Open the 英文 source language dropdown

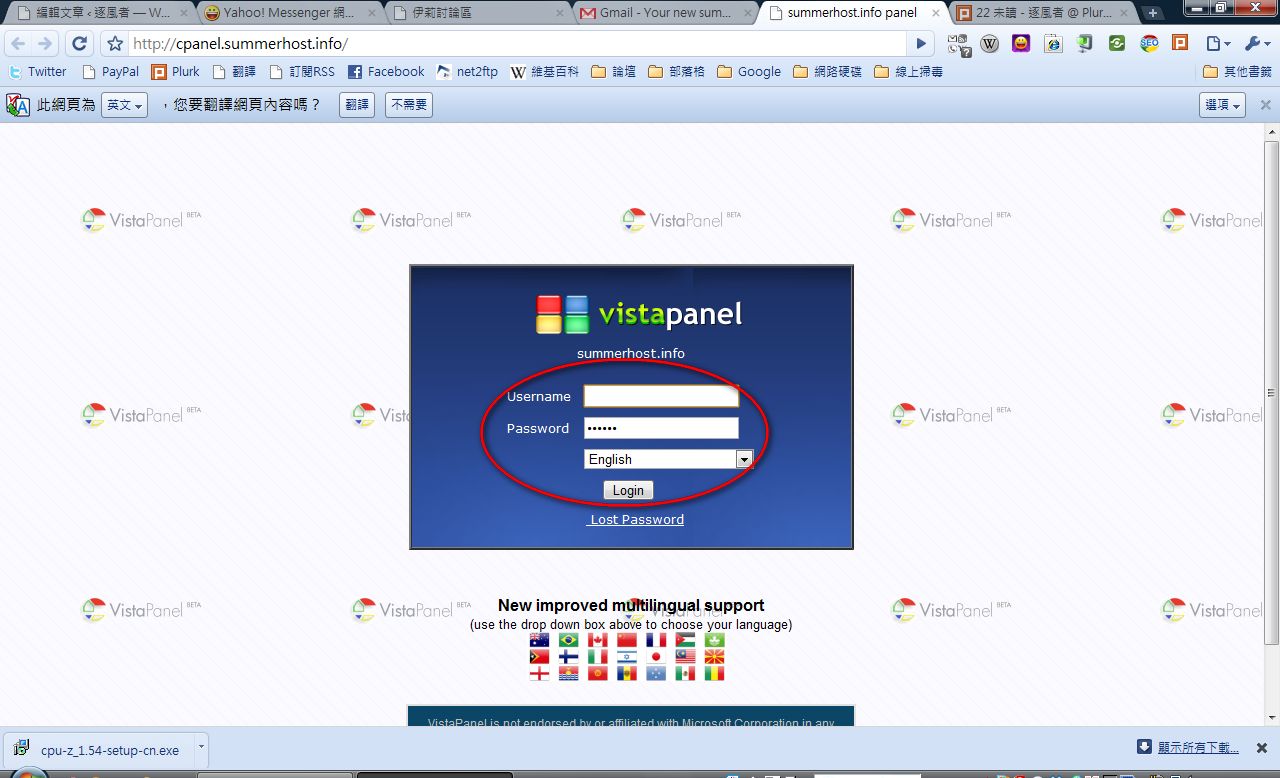[125, 105]
